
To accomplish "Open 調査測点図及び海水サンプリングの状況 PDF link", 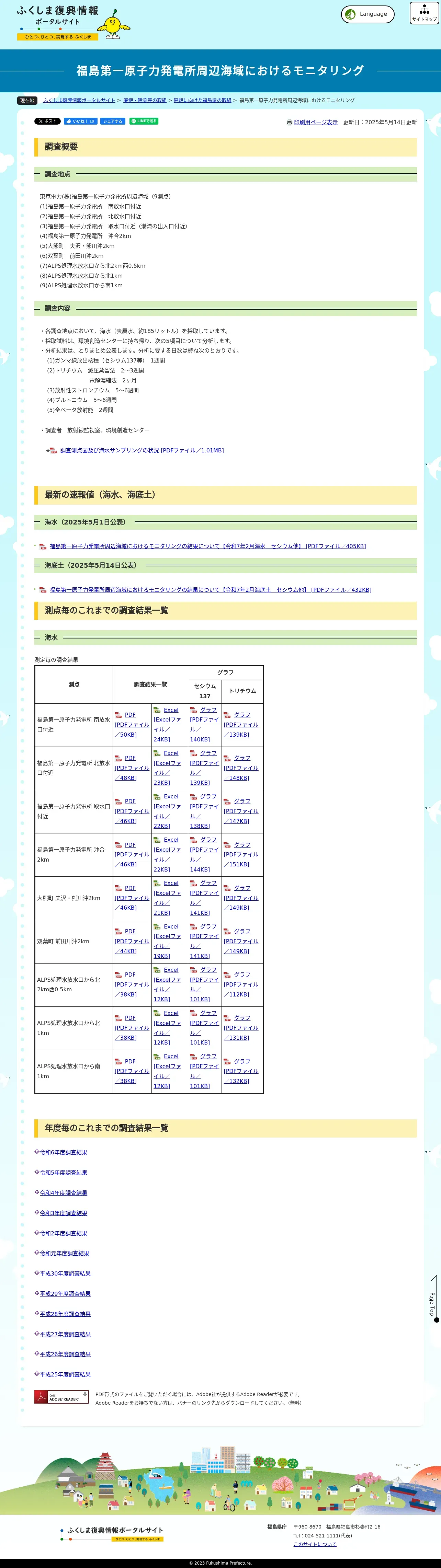I will point(142,450).
